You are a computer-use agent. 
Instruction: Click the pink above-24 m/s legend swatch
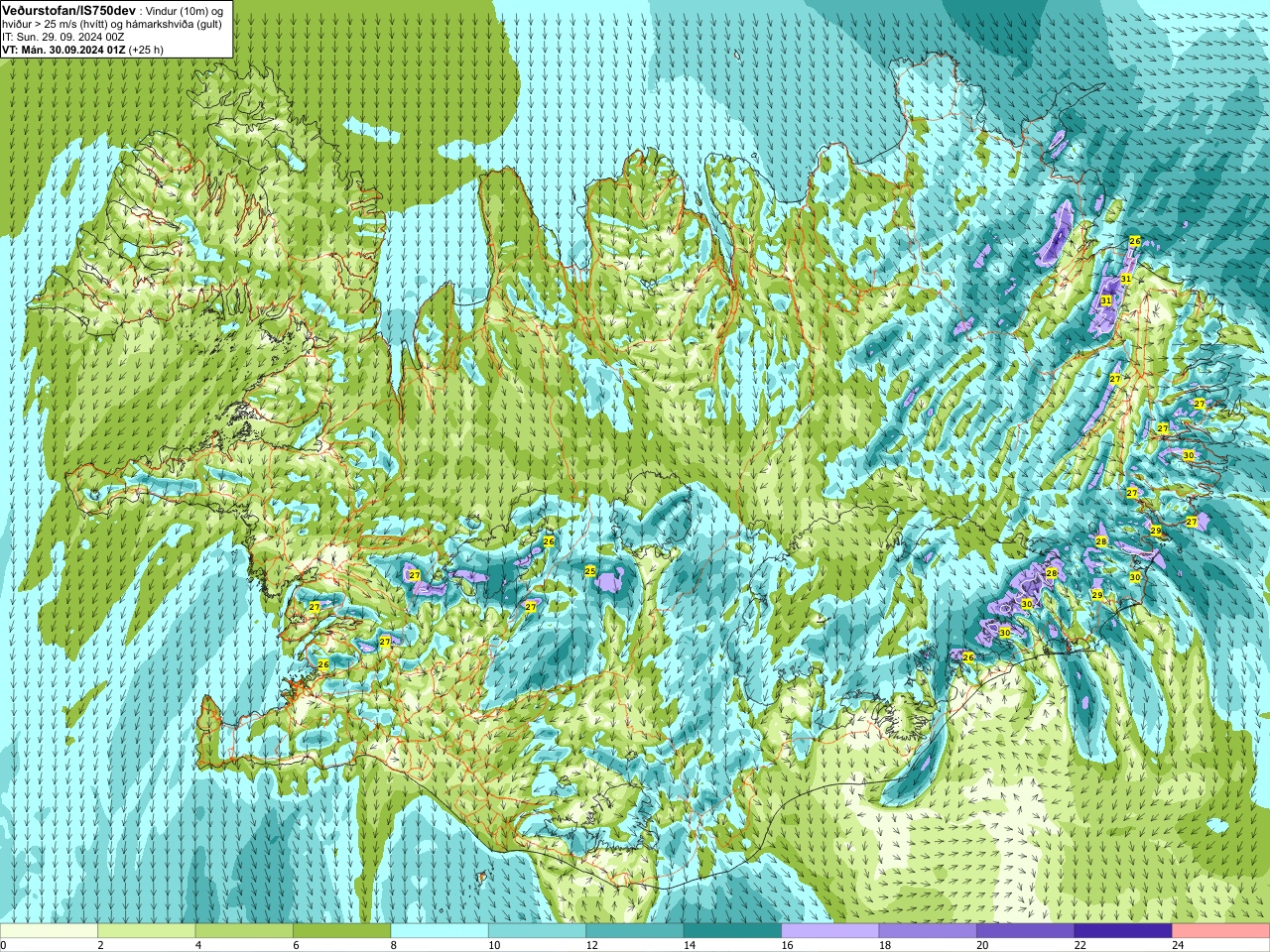coord(1221,931)
